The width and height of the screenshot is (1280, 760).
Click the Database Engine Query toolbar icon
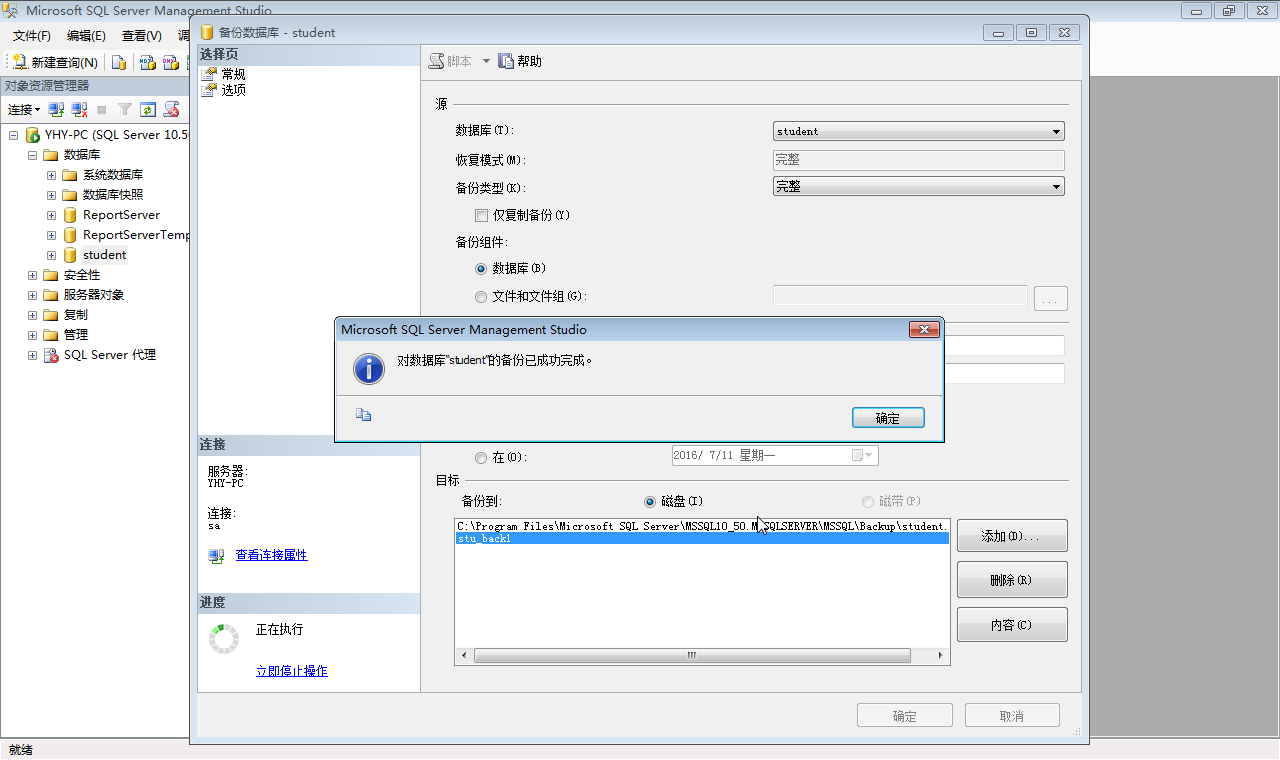coord(119,62)
